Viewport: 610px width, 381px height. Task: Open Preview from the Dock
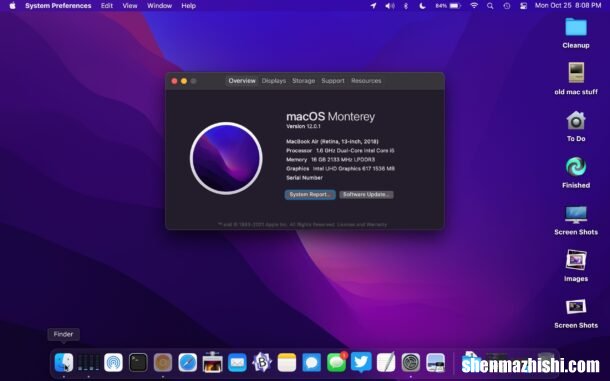[436, 362]
